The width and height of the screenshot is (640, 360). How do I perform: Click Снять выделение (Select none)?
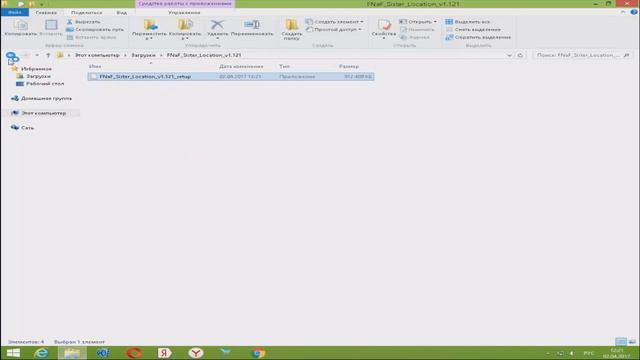coord(473,29)
